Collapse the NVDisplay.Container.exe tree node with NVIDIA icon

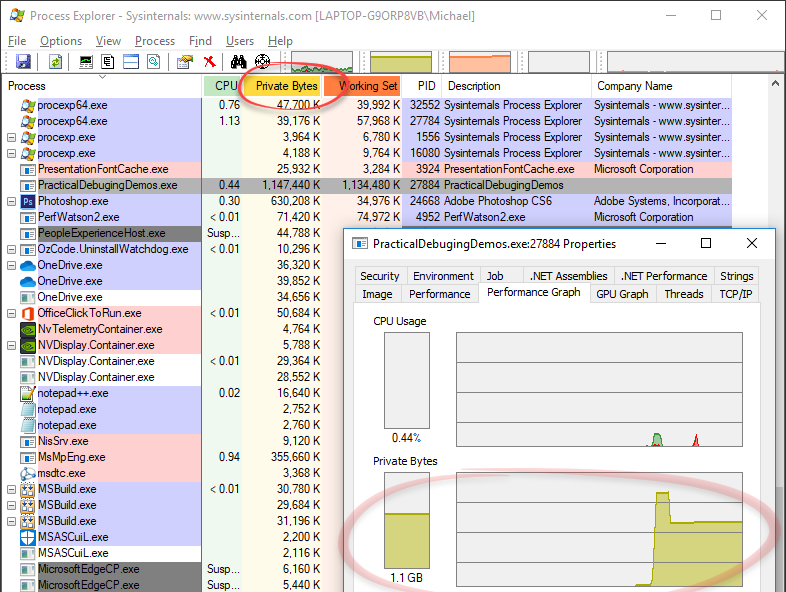click(x=12, y=345)
